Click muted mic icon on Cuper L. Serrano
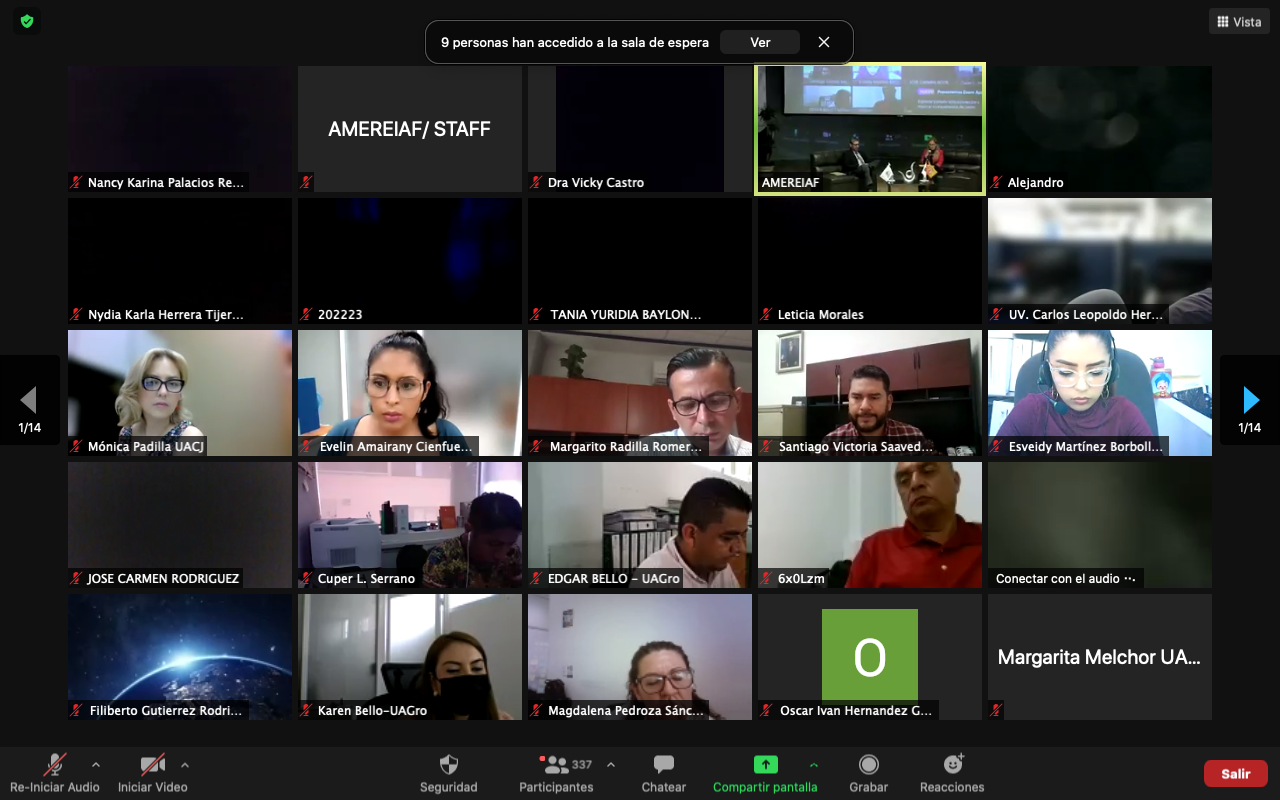This screenshot has height=800, width=1280. coord(306,579)
